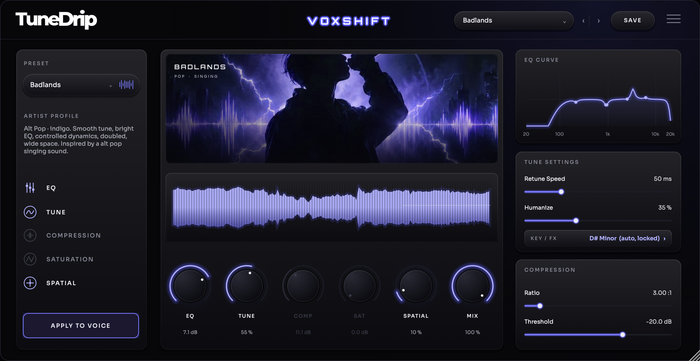Screen dimensions: 700x361
Task: Click the artist profile description text
Action: pos(79,140)
